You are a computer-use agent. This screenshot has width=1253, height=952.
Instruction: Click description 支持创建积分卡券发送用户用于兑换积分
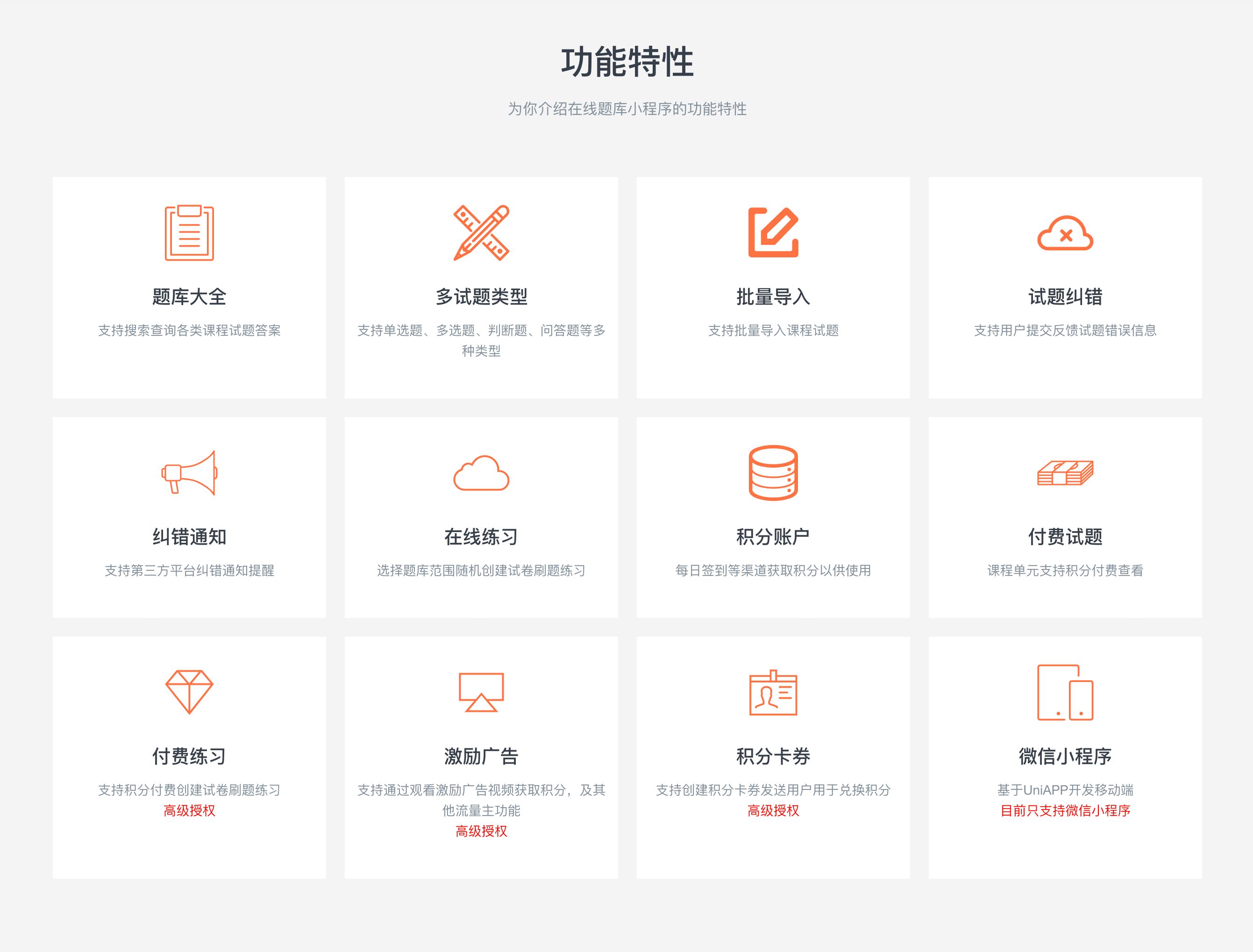pos(773,790)
